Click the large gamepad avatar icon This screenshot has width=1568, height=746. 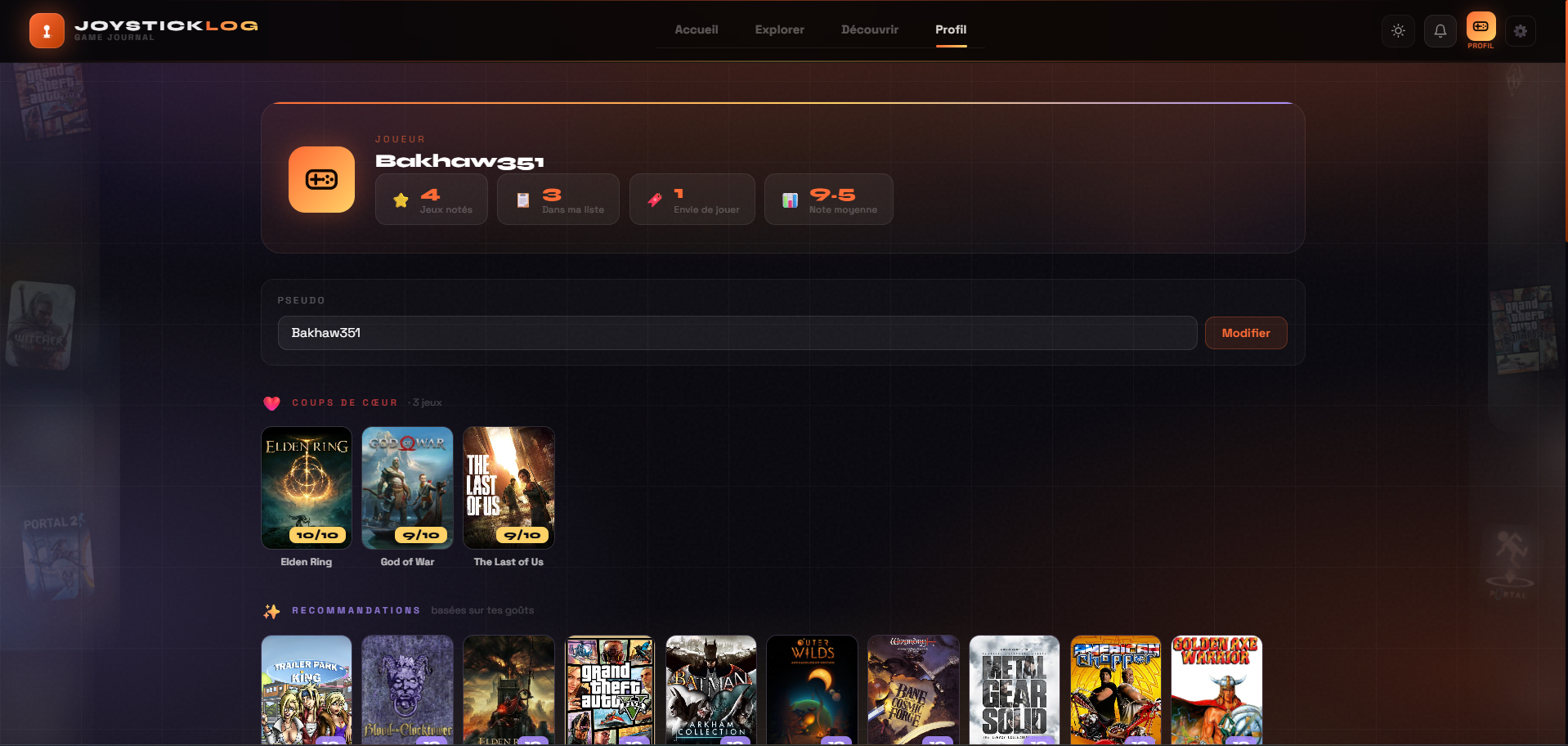[321, 179]
